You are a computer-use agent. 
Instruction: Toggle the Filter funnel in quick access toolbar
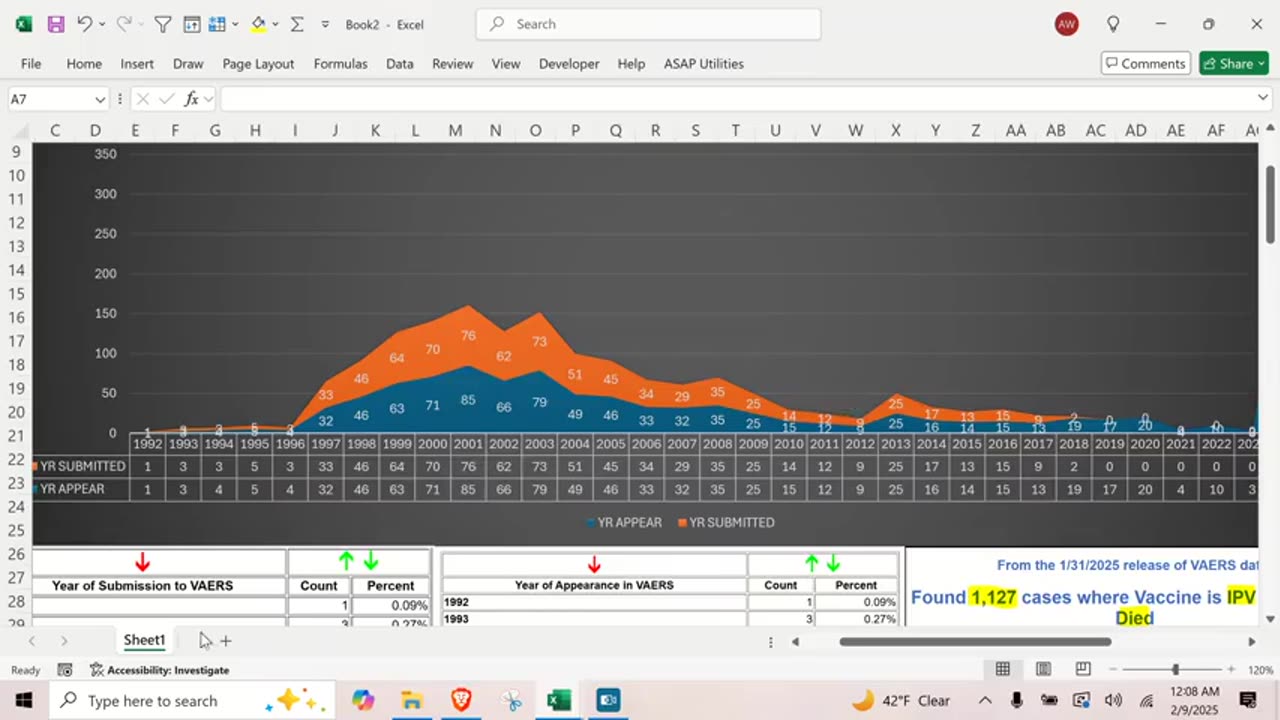(x=163, y=24)
